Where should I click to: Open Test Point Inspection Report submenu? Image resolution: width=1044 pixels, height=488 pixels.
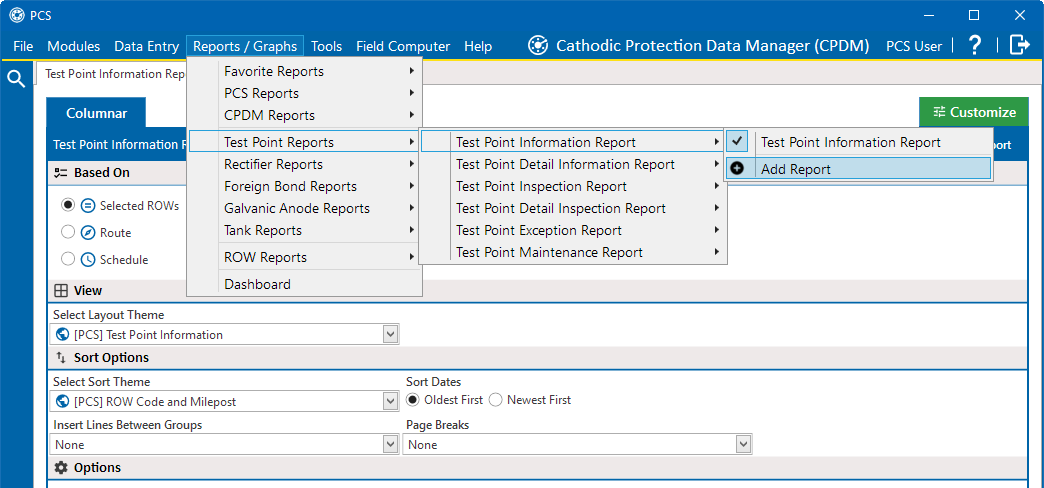pyautogui.click(x=573, y=186)
